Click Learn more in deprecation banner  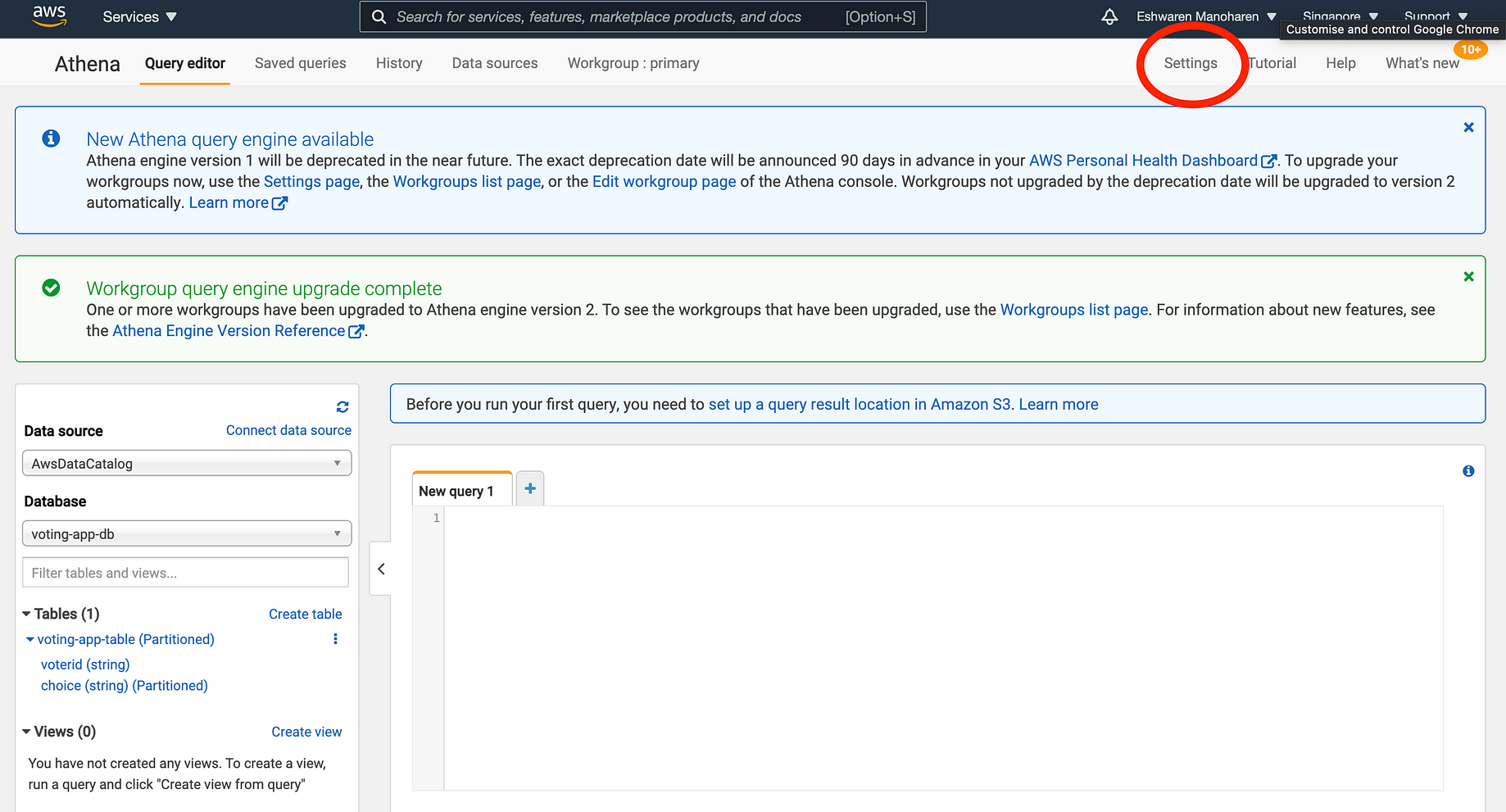[x=238, y=202]
